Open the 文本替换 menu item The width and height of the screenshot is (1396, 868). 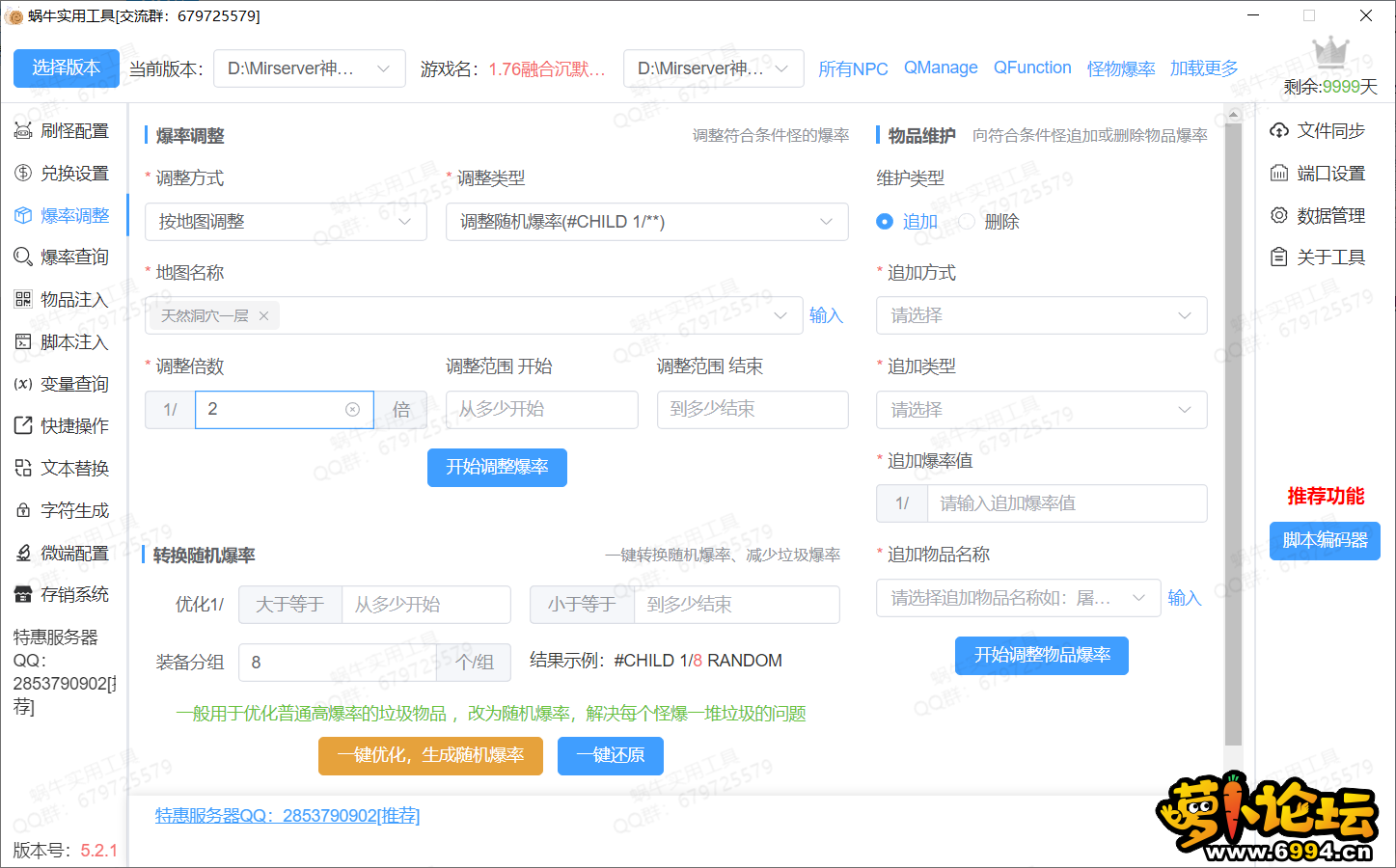click(x=64, y=468)
